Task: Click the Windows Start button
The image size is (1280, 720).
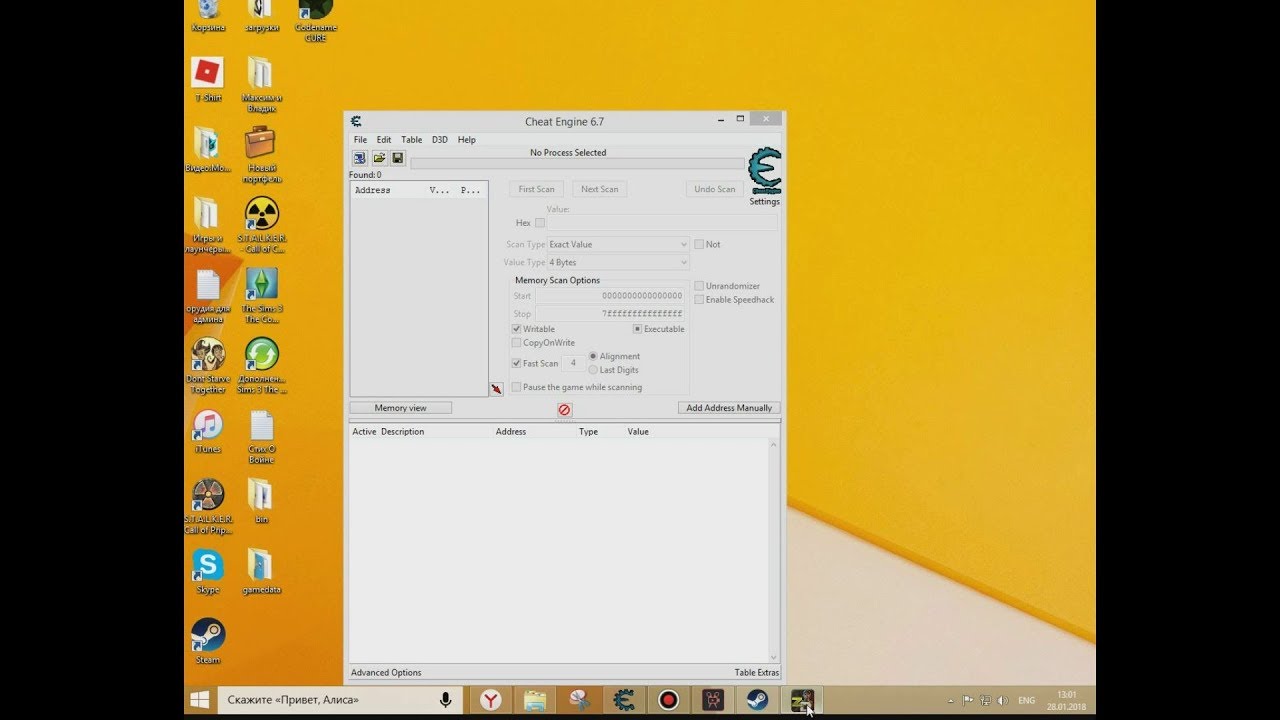Action: (x=200, y=700)
